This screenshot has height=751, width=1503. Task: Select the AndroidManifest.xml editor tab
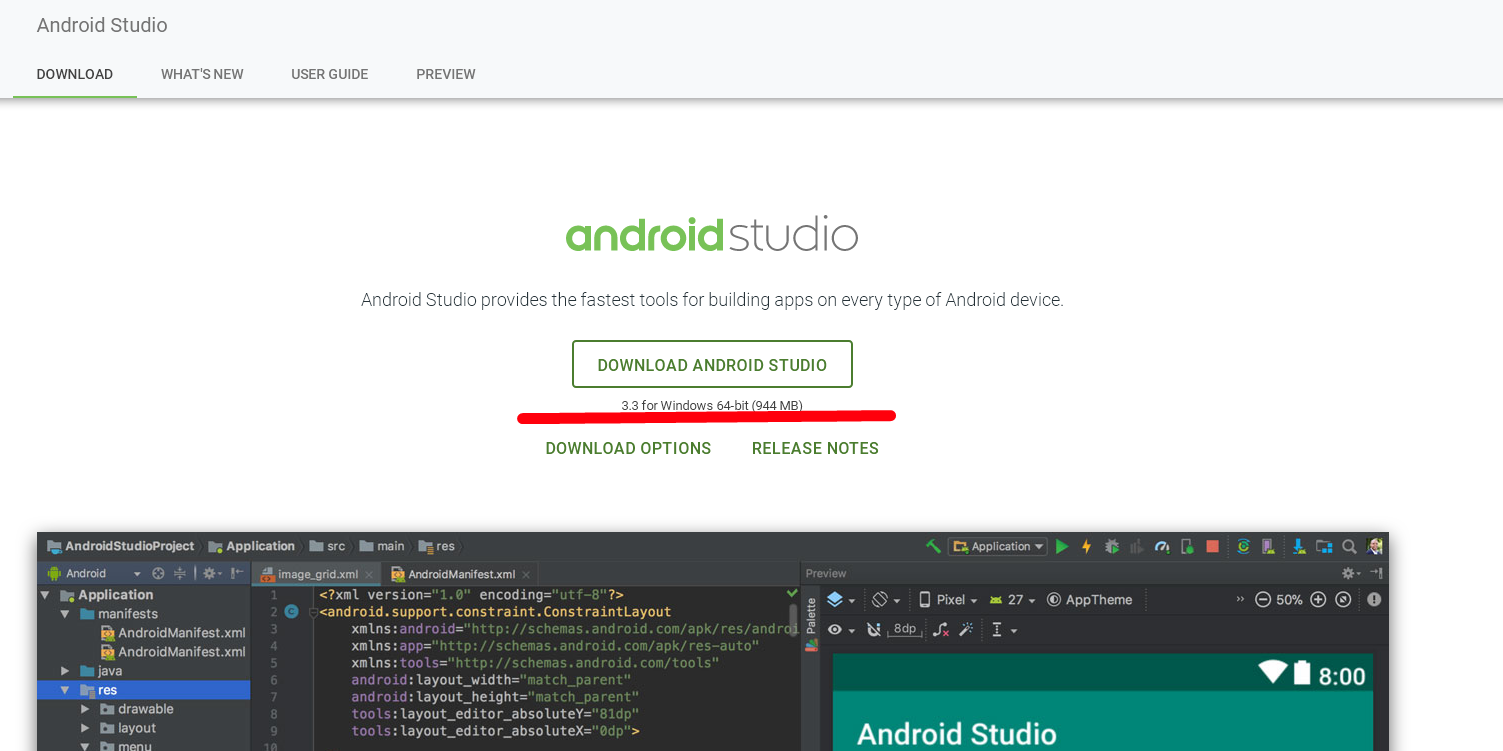point(461,574)
